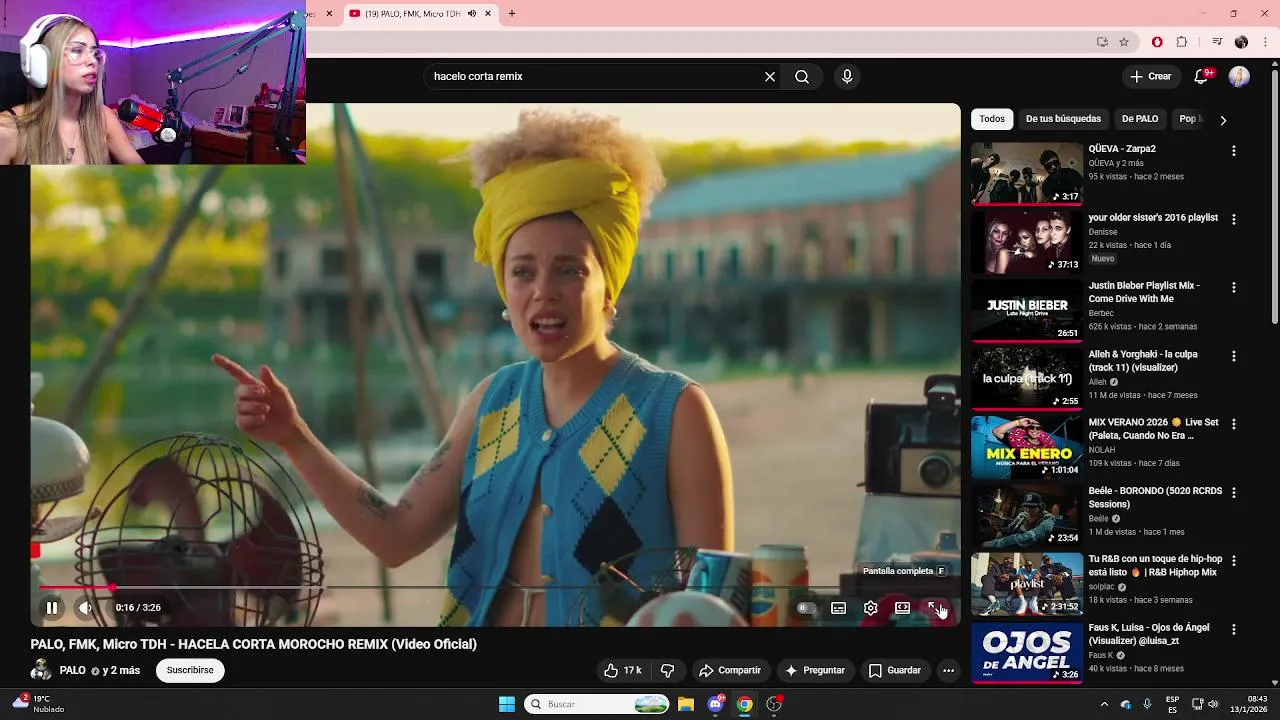Toggle the autoplay switch in player
Image resolution: width=1280 pixels, height=720 pixels.
[x=806, y=608]
